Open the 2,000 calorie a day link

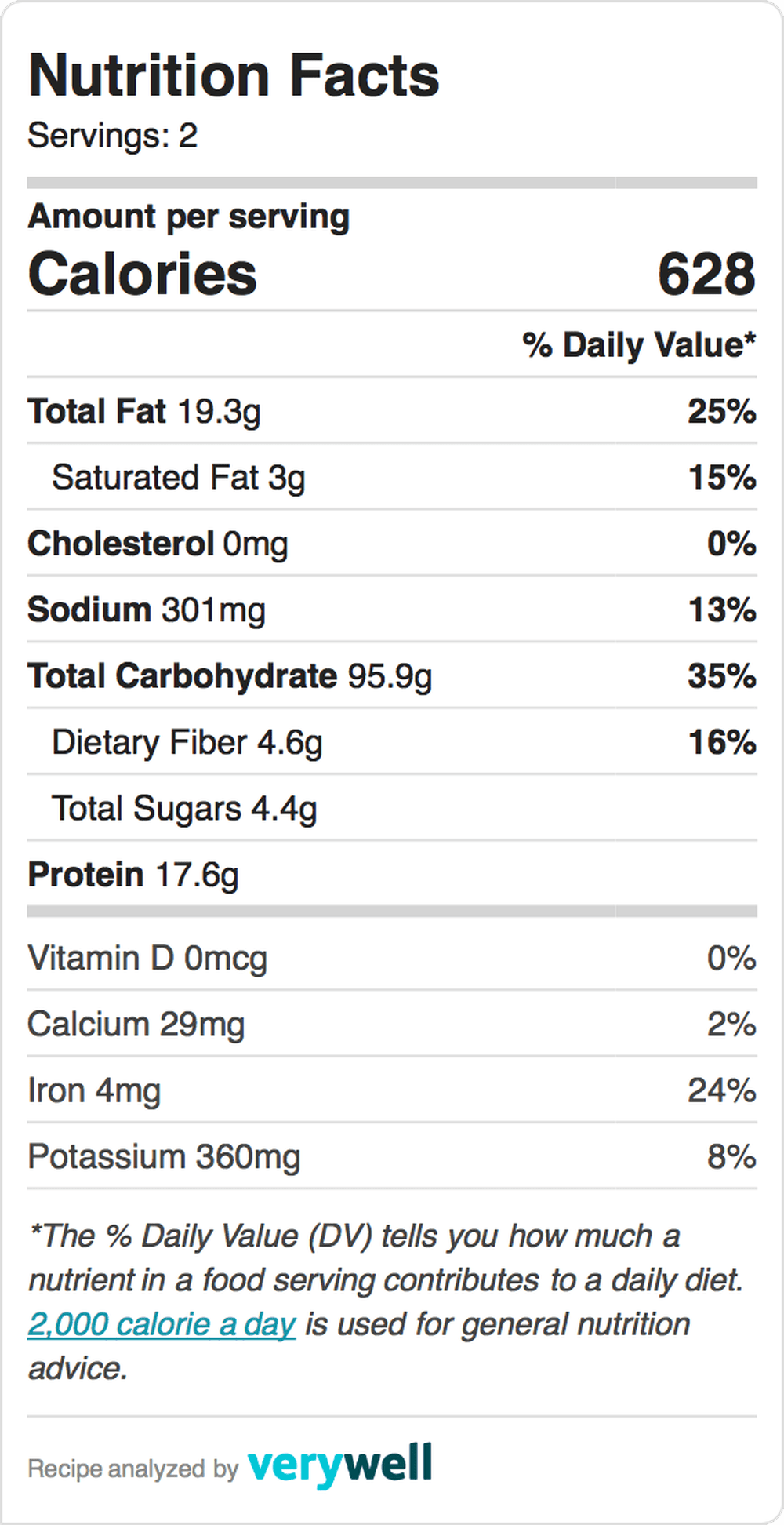pyautogui.click(x=162, y=1325)
